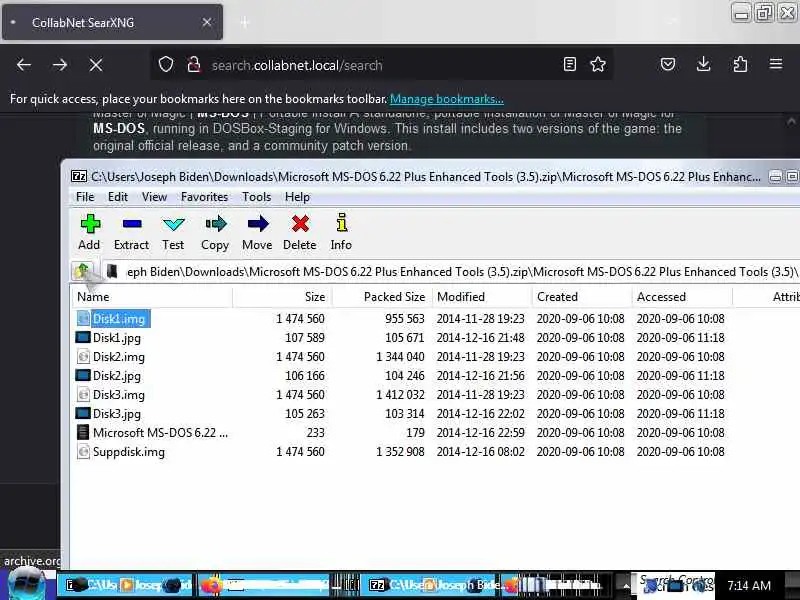This screenshot has width=800, height=600.
Task: Click the tracking protection shield icon
Action: pos(166,65)
